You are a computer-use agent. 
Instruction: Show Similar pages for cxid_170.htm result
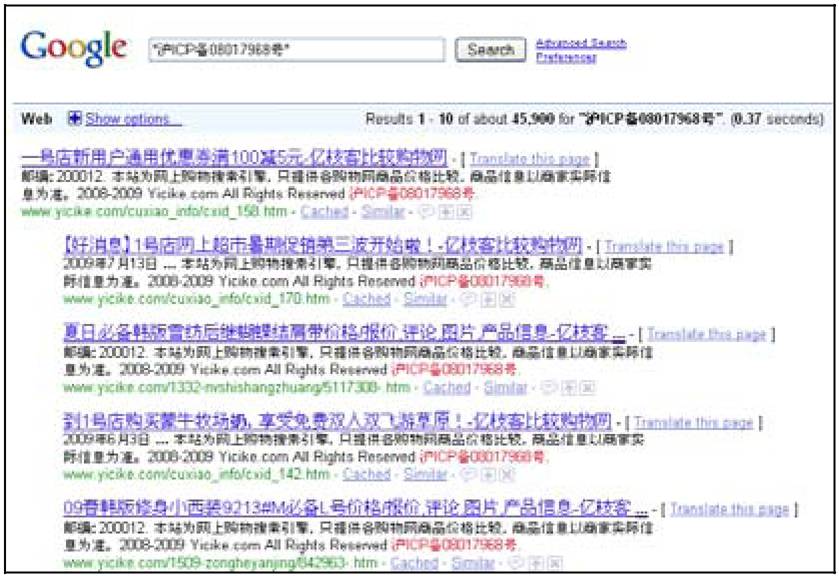[x=425, y=299]
